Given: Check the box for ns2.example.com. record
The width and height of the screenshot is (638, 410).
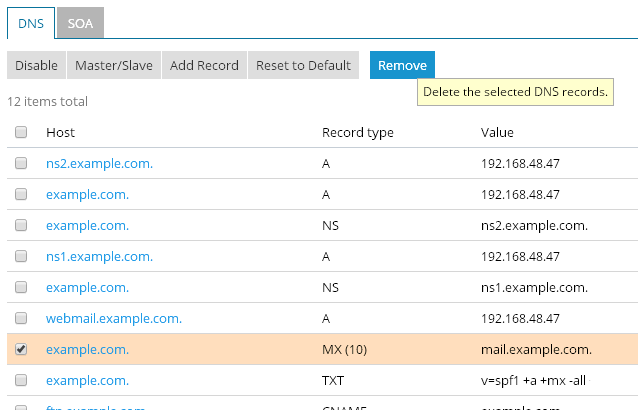Looking at the screenshot, I should 21,163.
